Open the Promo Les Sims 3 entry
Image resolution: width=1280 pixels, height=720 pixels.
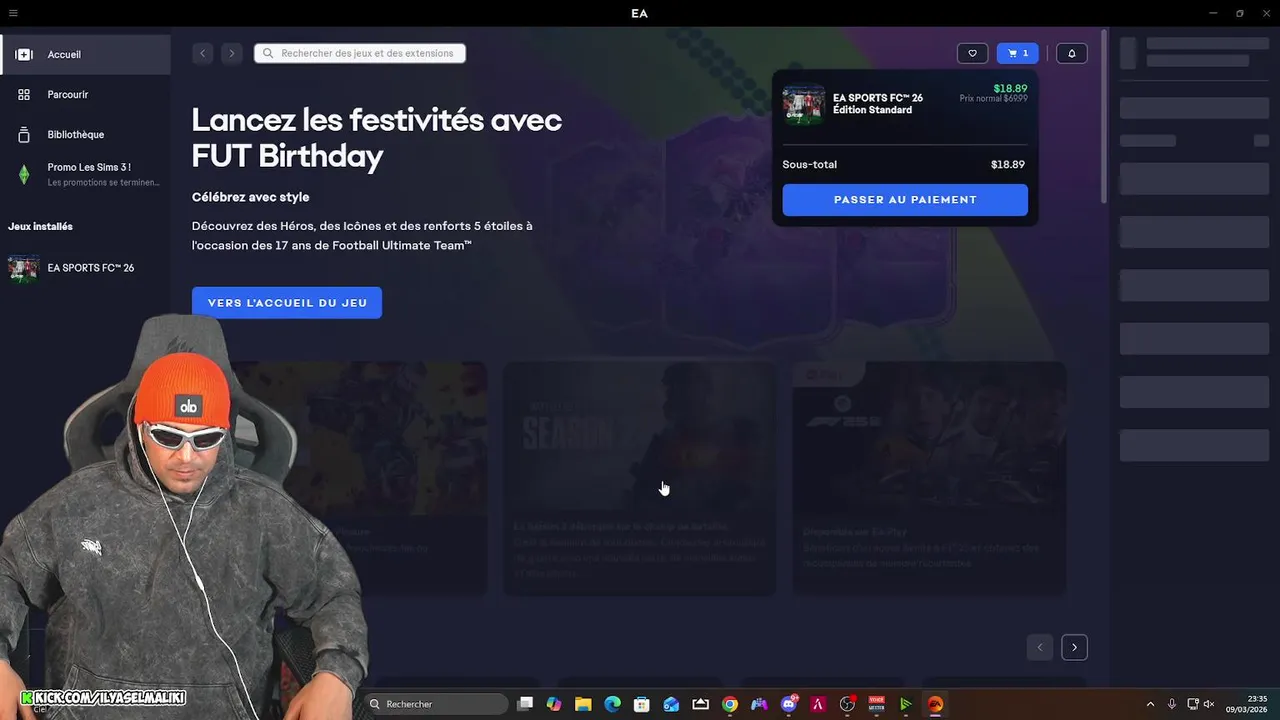click(85, 174)
